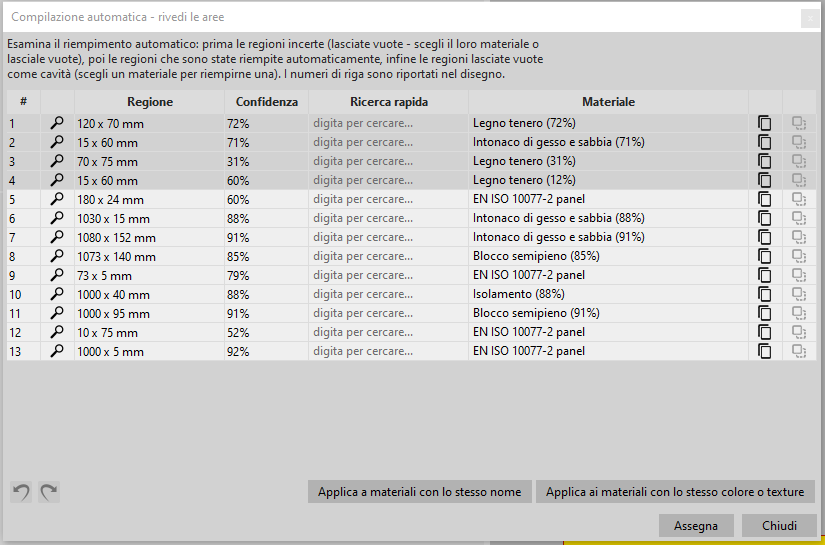825x545 pixels.
Task: Undo the last change
Action: click(21, 492)
